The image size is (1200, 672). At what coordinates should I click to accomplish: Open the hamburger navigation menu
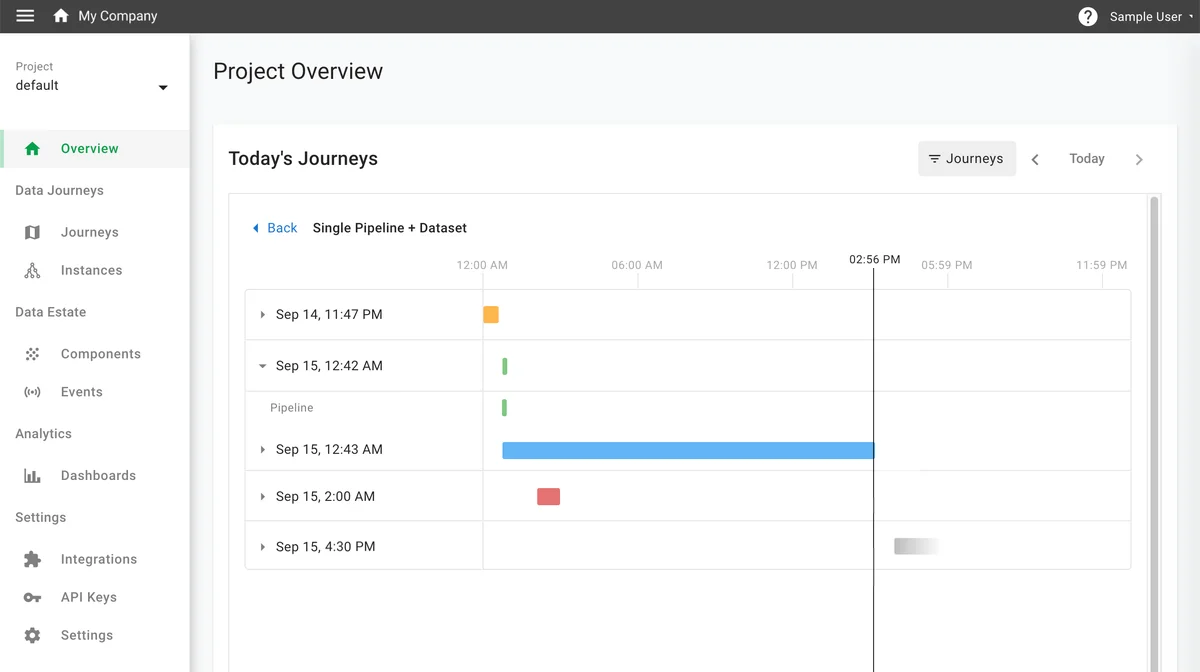(25, 16)
